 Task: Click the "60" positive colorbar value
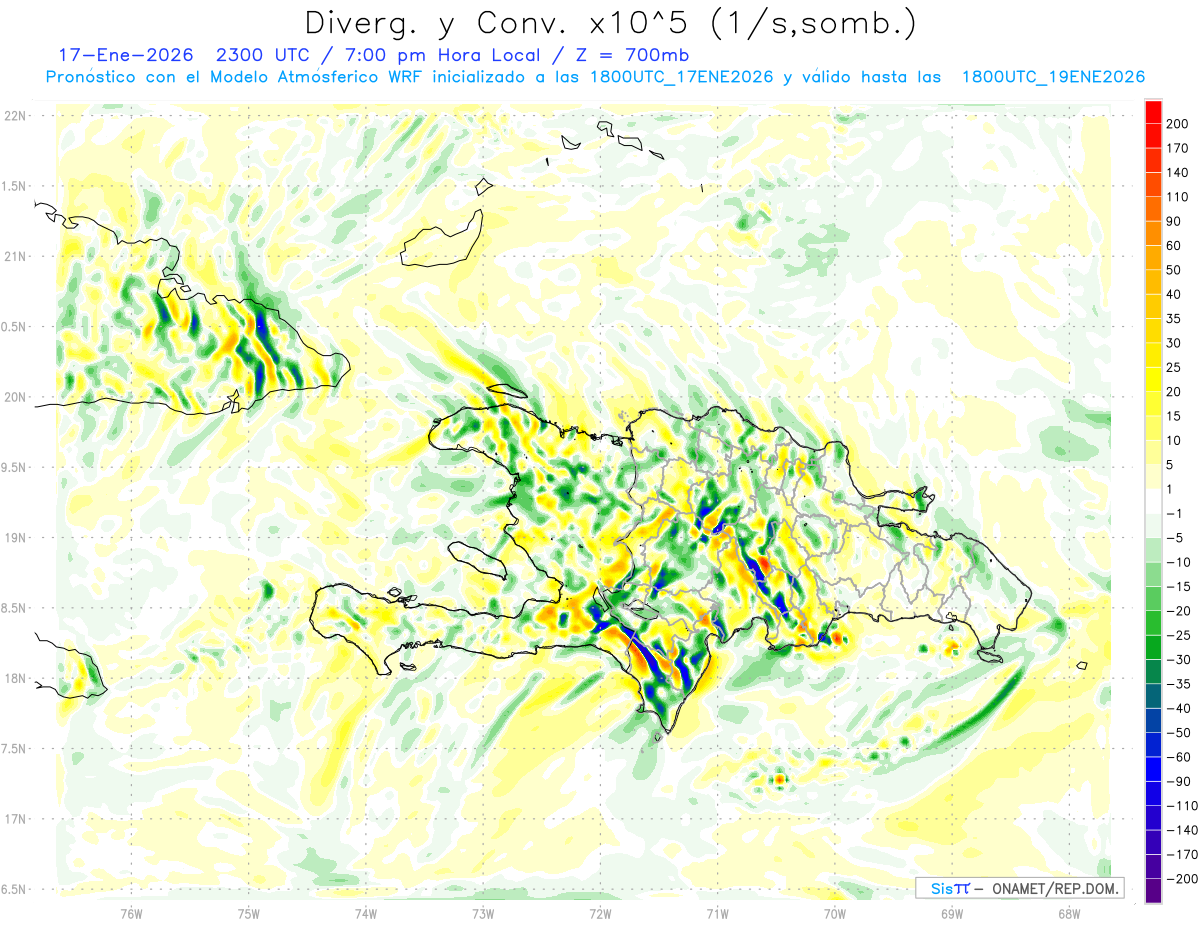(1175, 246)
